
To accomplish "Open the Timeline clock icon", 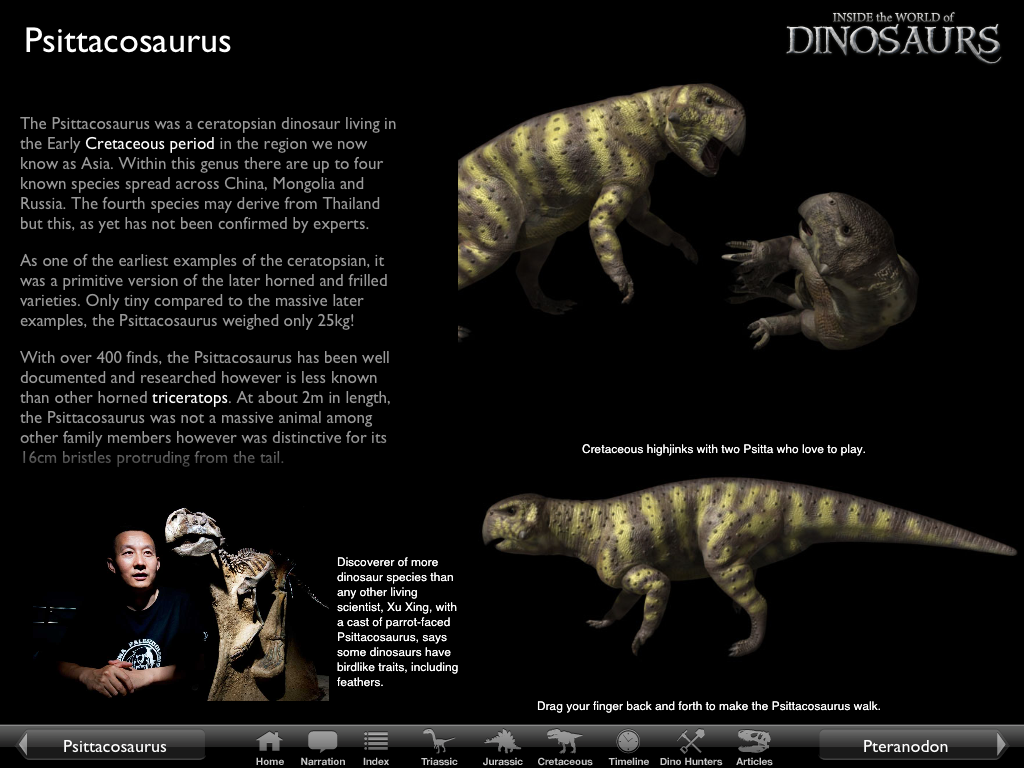I will [628, 747].
